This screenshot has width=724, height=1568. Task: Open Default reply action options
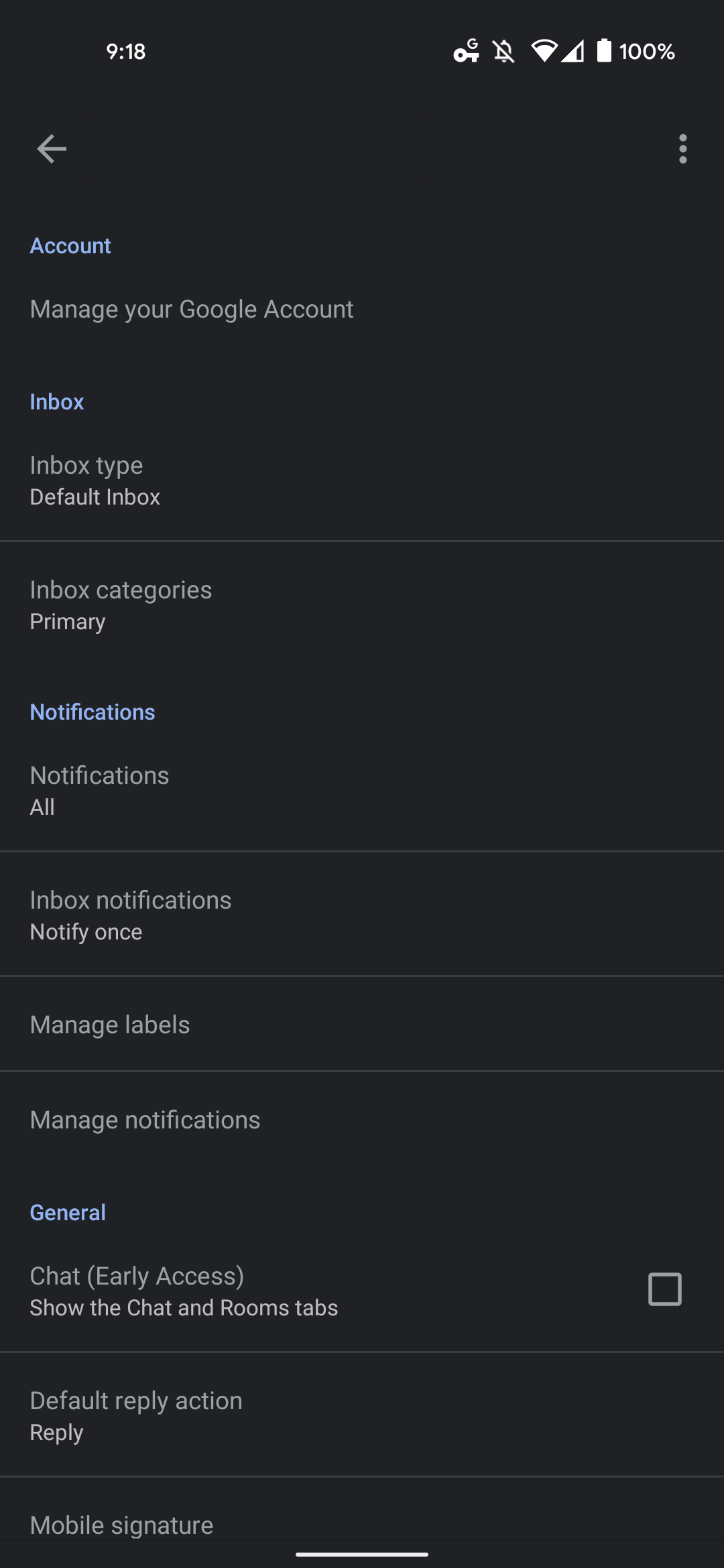[362, 1415]
